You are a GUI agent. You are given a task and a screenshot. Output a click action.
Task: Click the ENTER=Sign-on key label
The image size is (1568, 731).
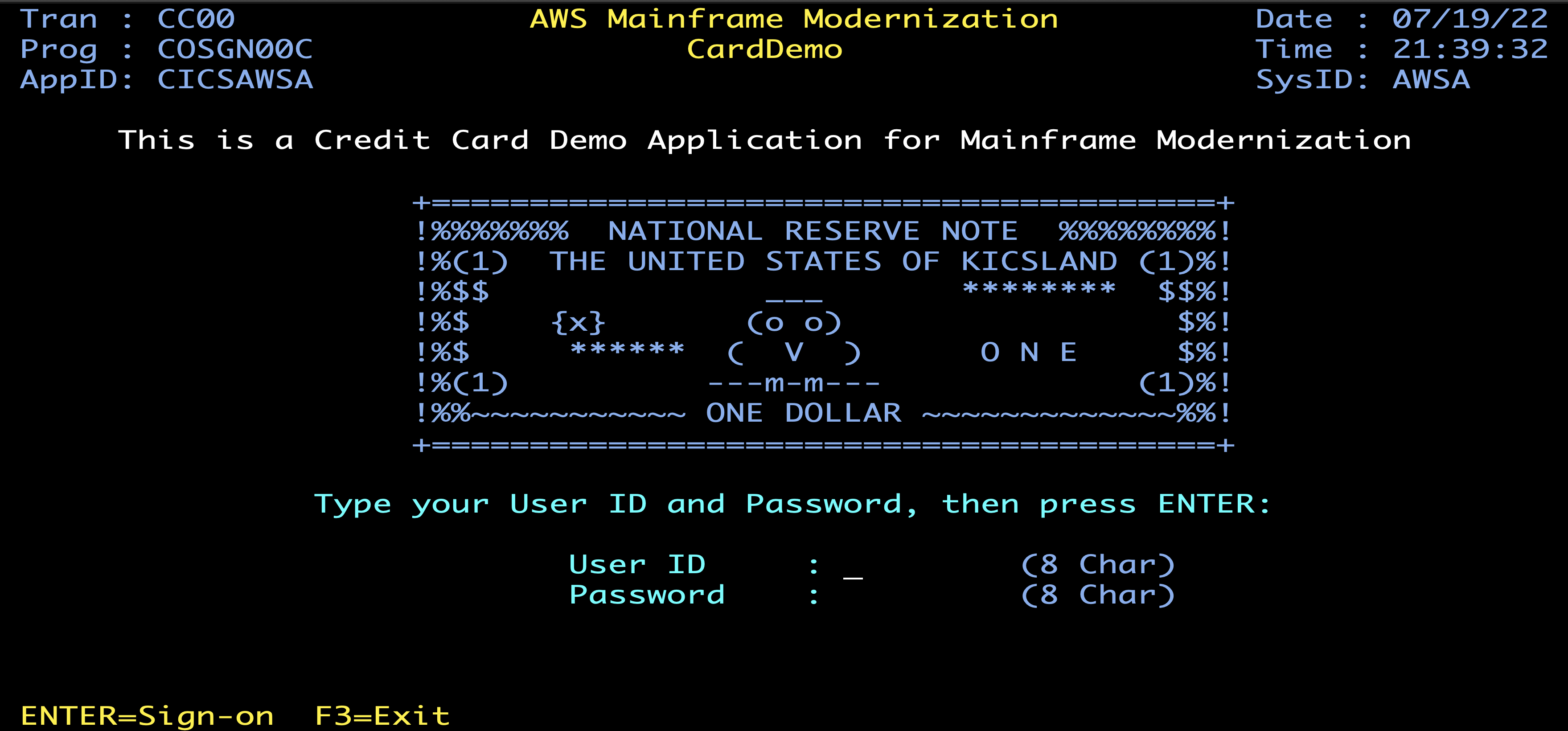pos(147,716)
